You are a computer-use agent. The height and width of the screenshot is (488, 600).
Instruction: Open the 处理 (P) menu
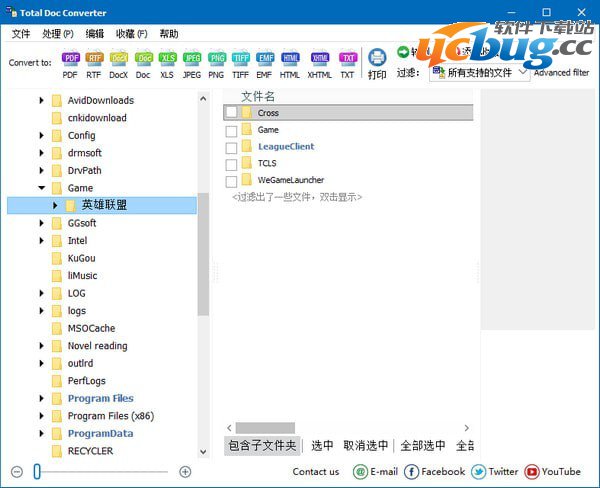pos(58,34)
